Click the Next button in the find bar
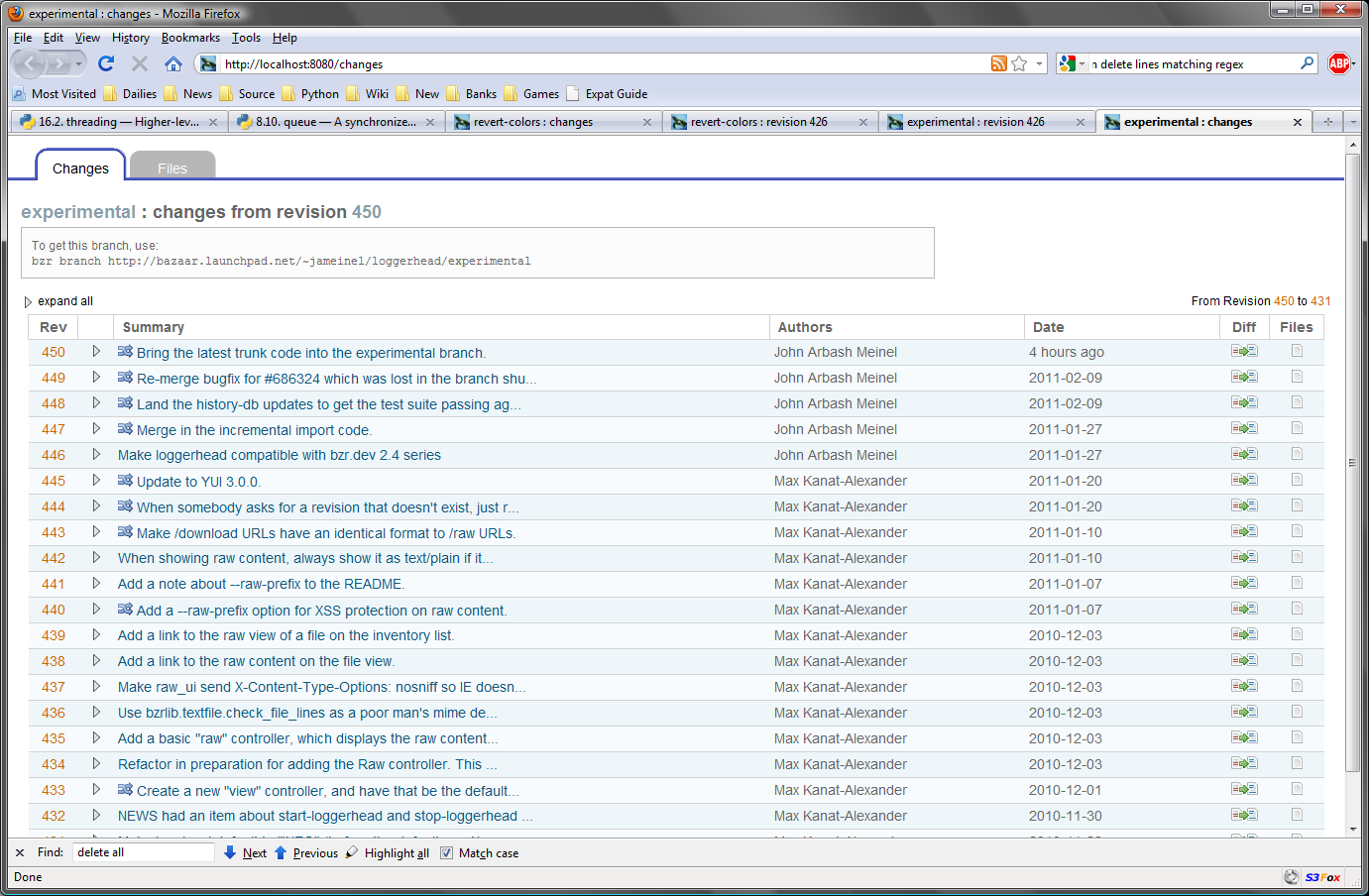Image resolution: width=1369 pixels, height=896 pixels. pyautogui.click(x=254, y=853)
